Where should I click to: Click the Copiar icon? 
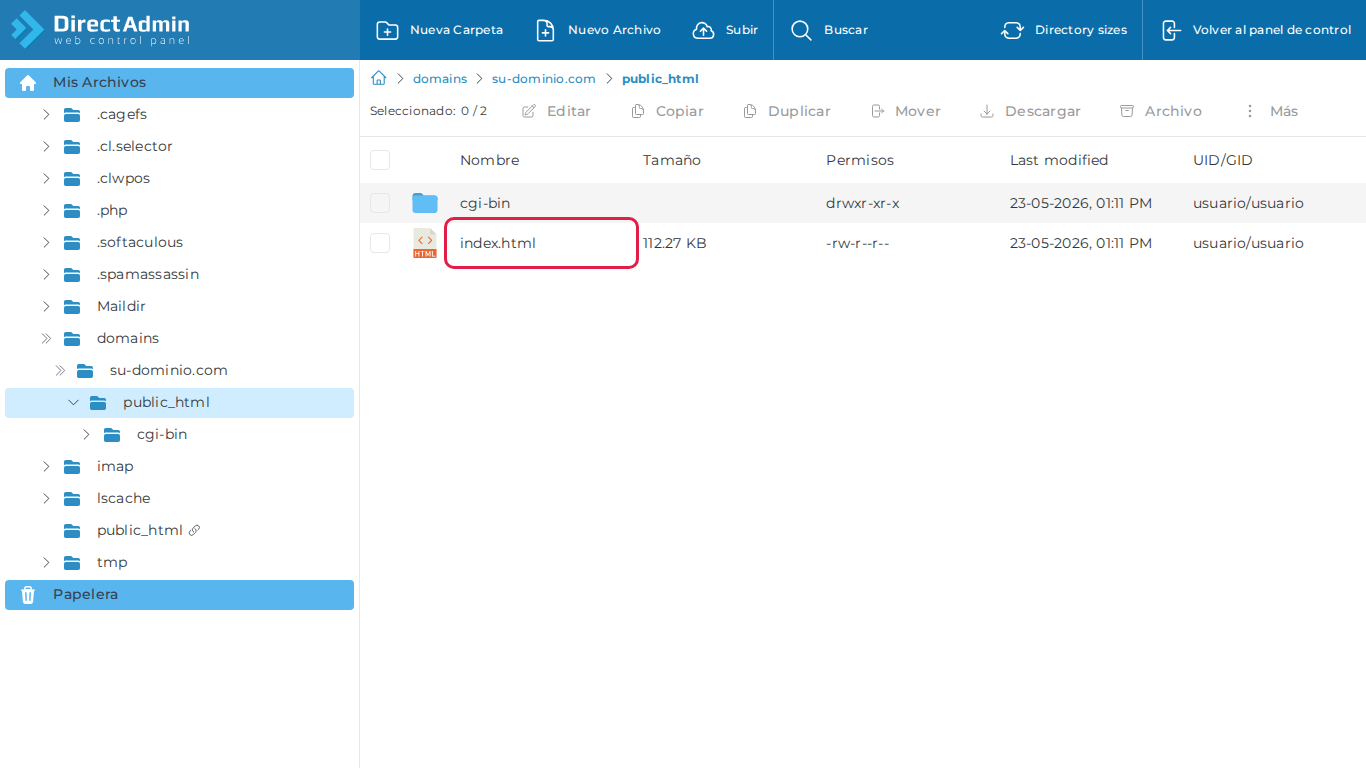pyautogui.click(x=638, y=111)
